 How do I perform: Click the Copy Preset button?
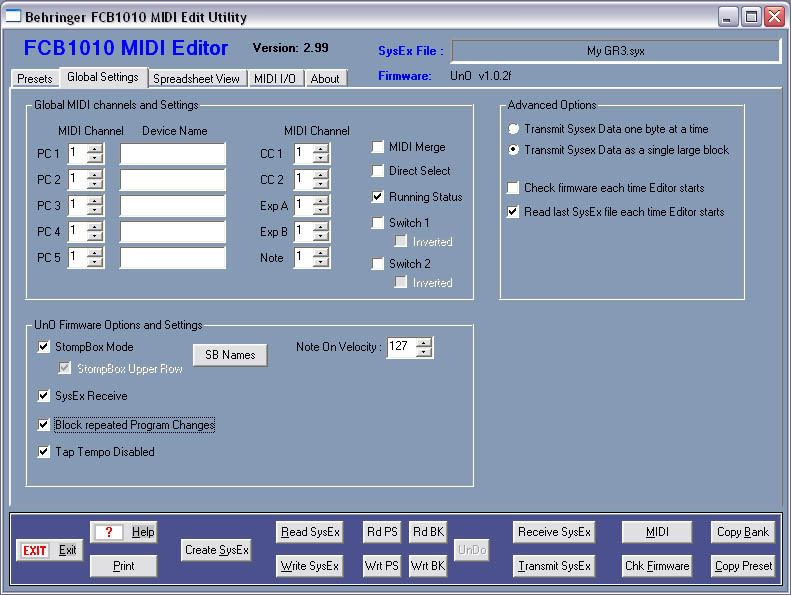click(x=743, y=566)
